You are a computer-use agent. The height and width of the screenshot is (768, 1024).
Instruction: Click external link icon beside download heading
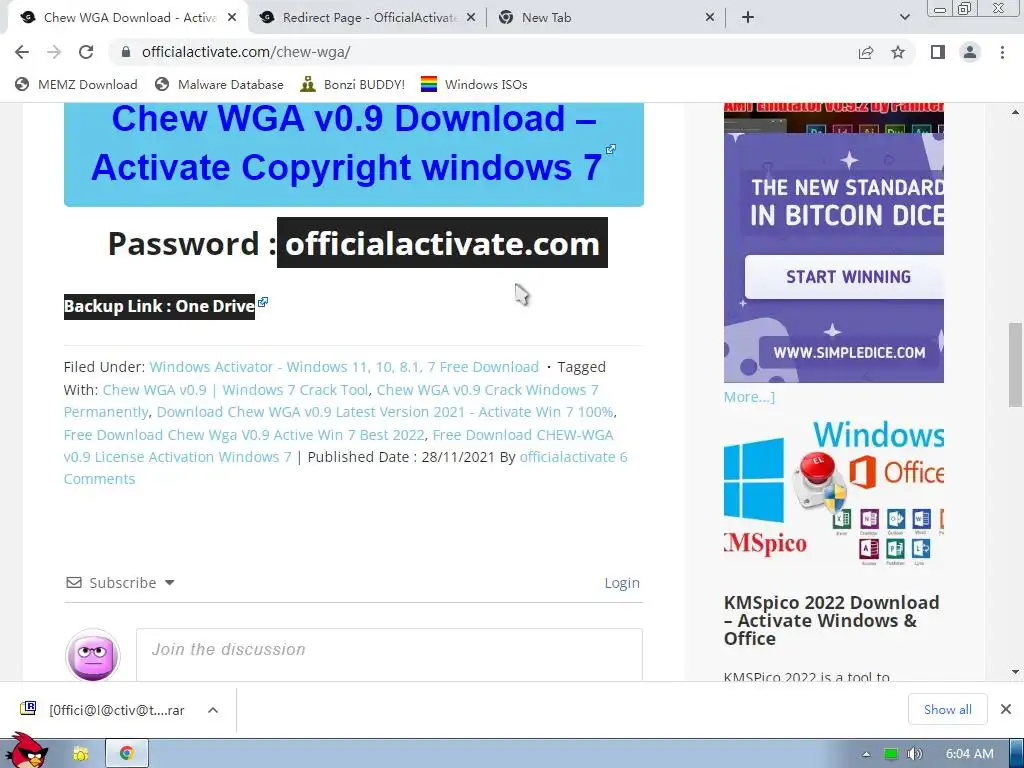[611, 150]
